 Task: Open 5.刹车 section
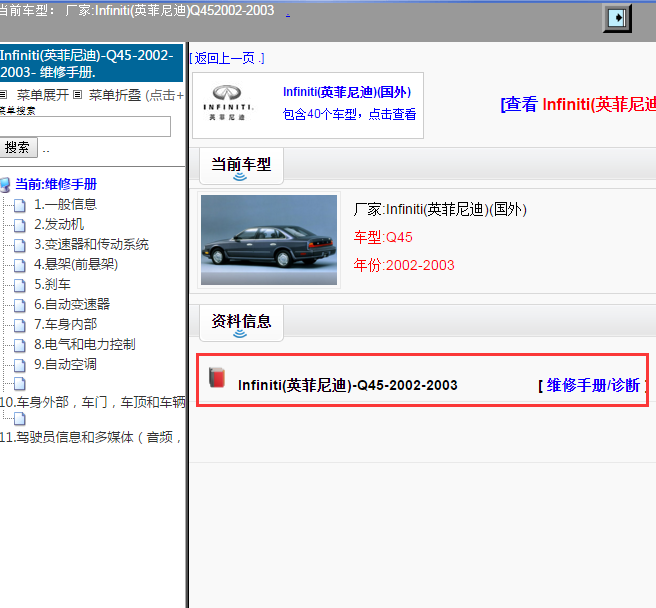[x=52, y=285]
